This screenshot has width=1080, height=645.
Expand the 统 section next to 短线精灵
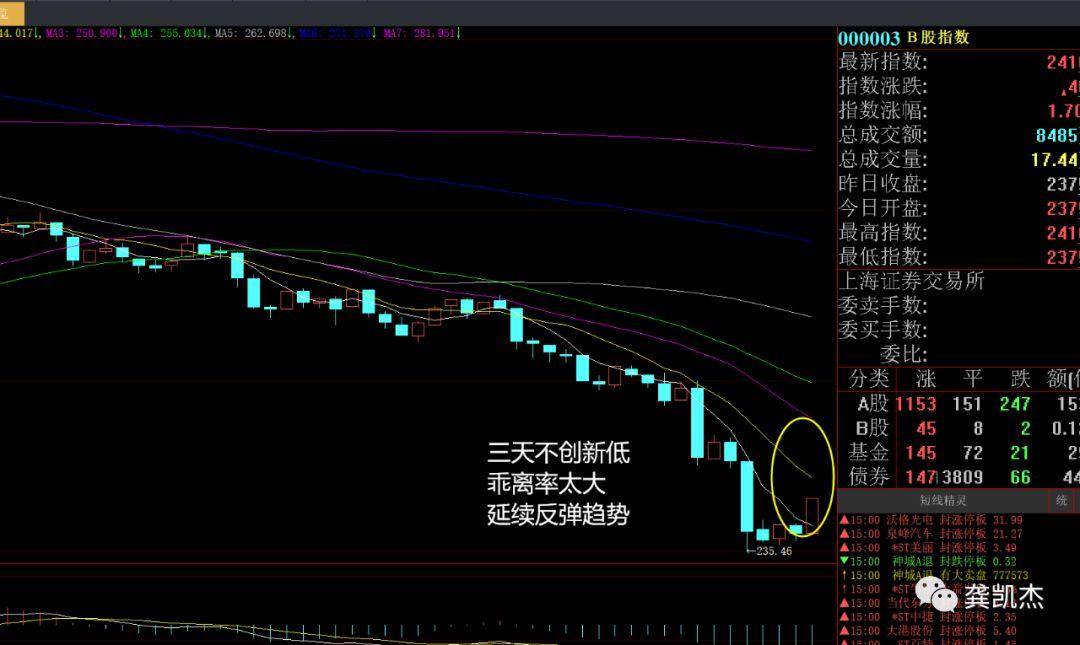(x=1062, y=500)
